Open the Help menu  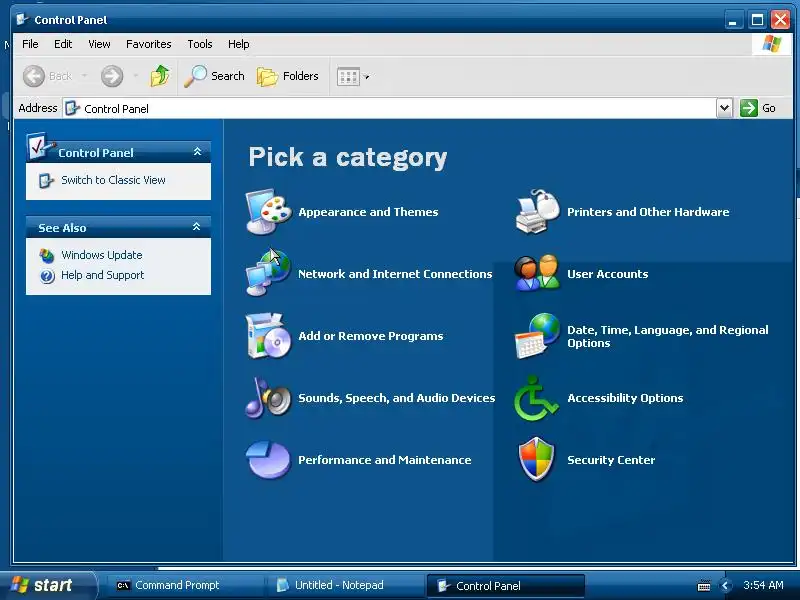[238, 44]
